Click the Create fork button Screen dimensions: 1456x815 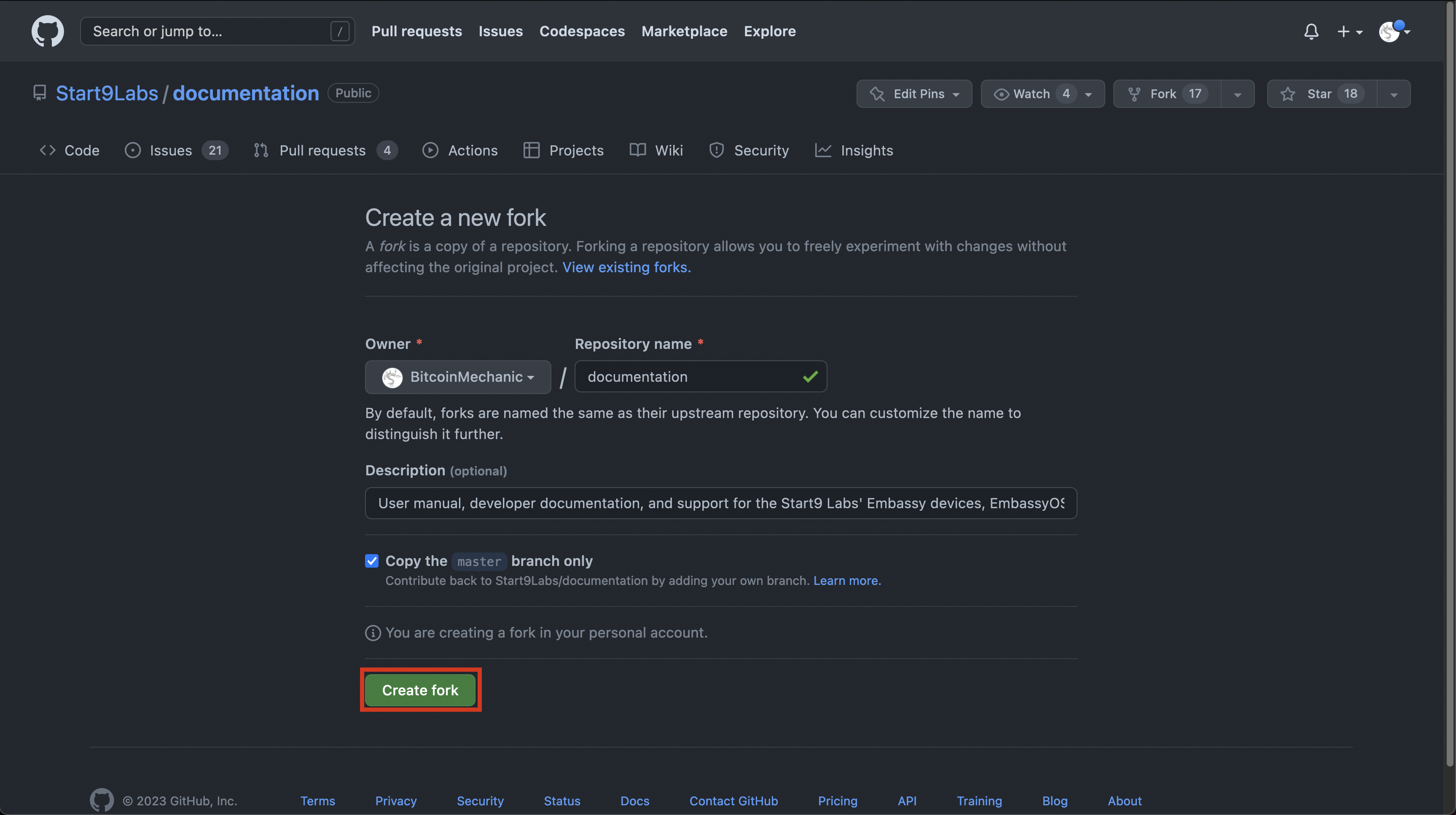pyautogui.click(x=420, y=690)
